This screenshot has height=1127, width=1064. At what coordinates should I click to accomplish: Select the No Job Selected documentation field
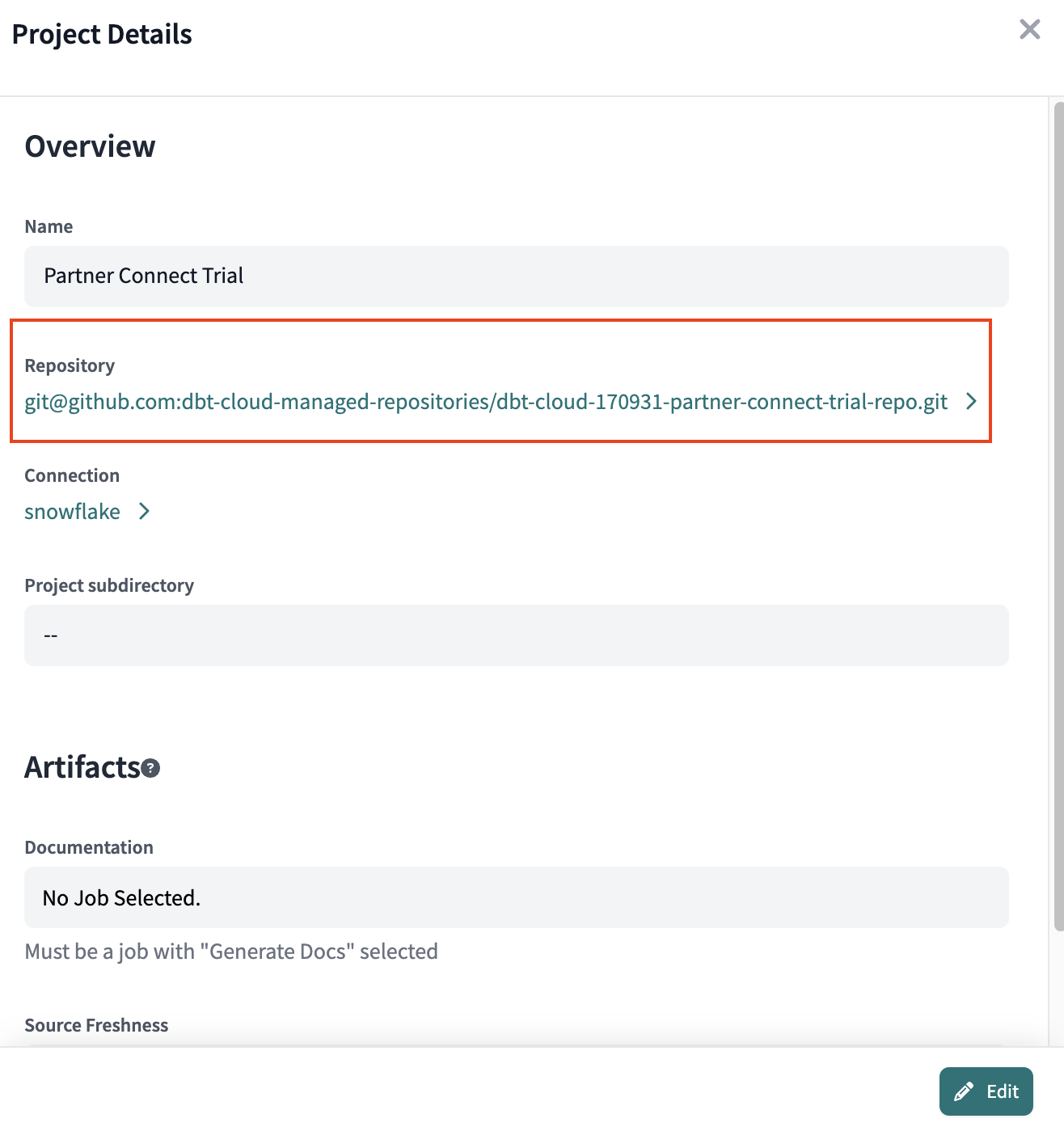click(517, 897)
